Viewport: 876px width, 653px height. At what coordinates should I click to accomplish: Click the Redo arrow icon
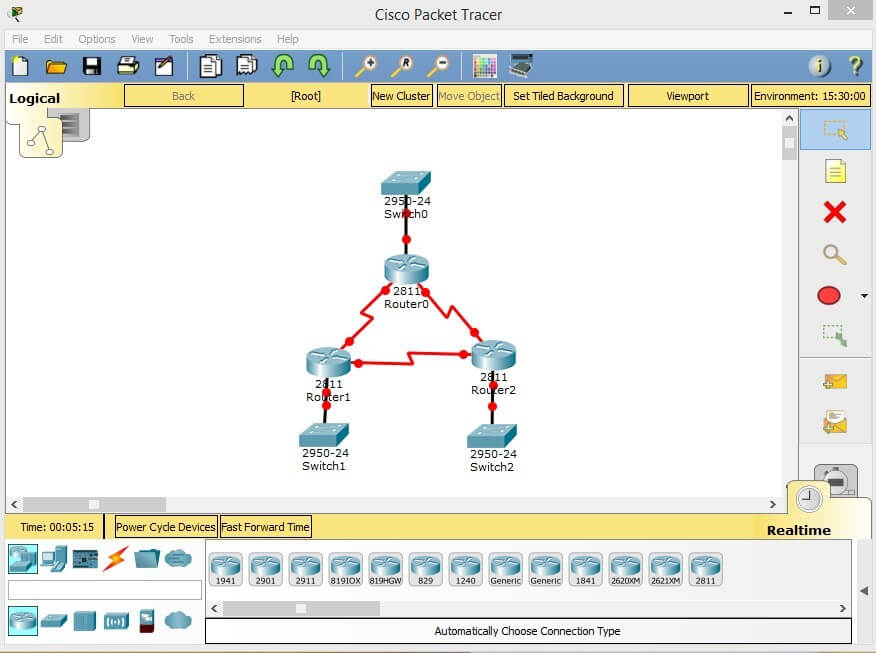319,66
